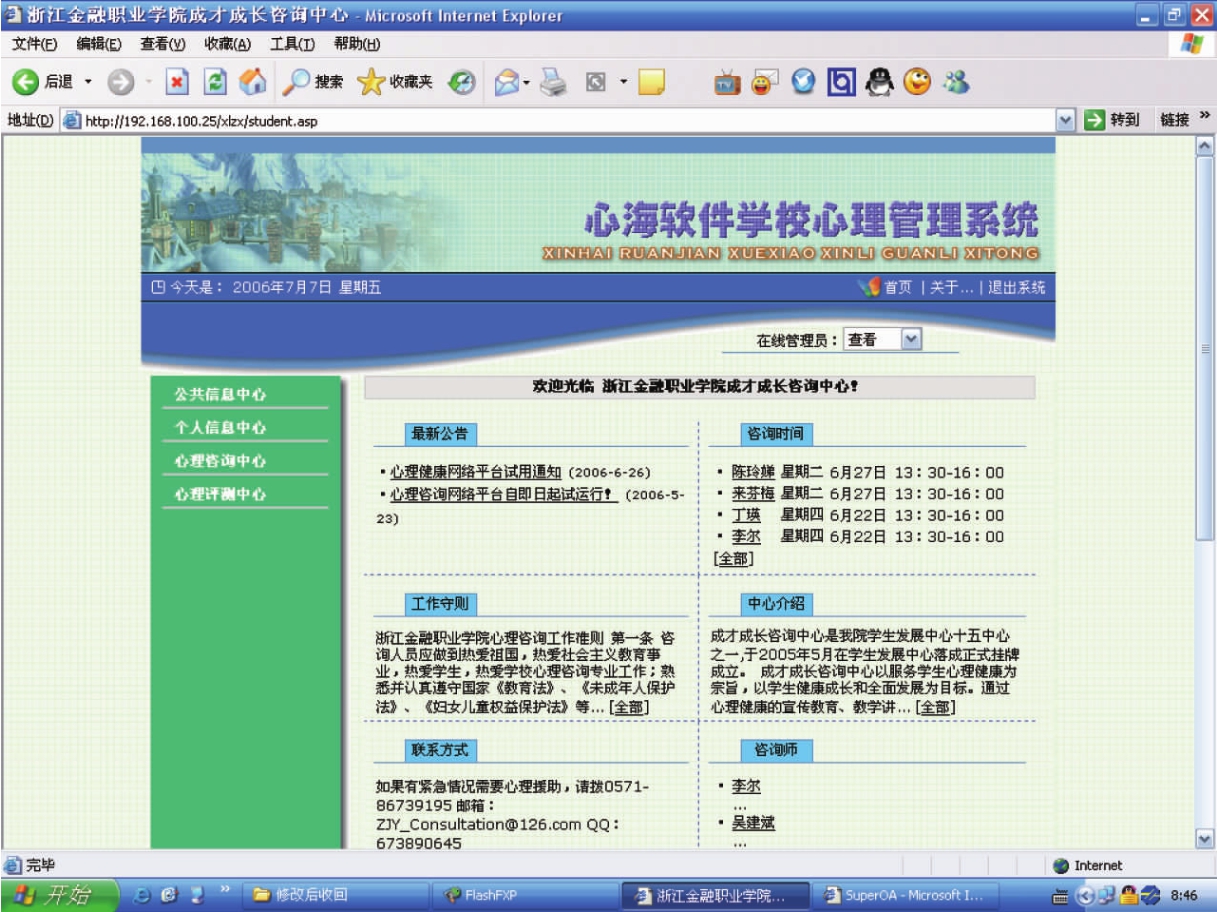Open 公共信息中心 in sidebar
The image size is (1217, 912).
coord(221,395)
